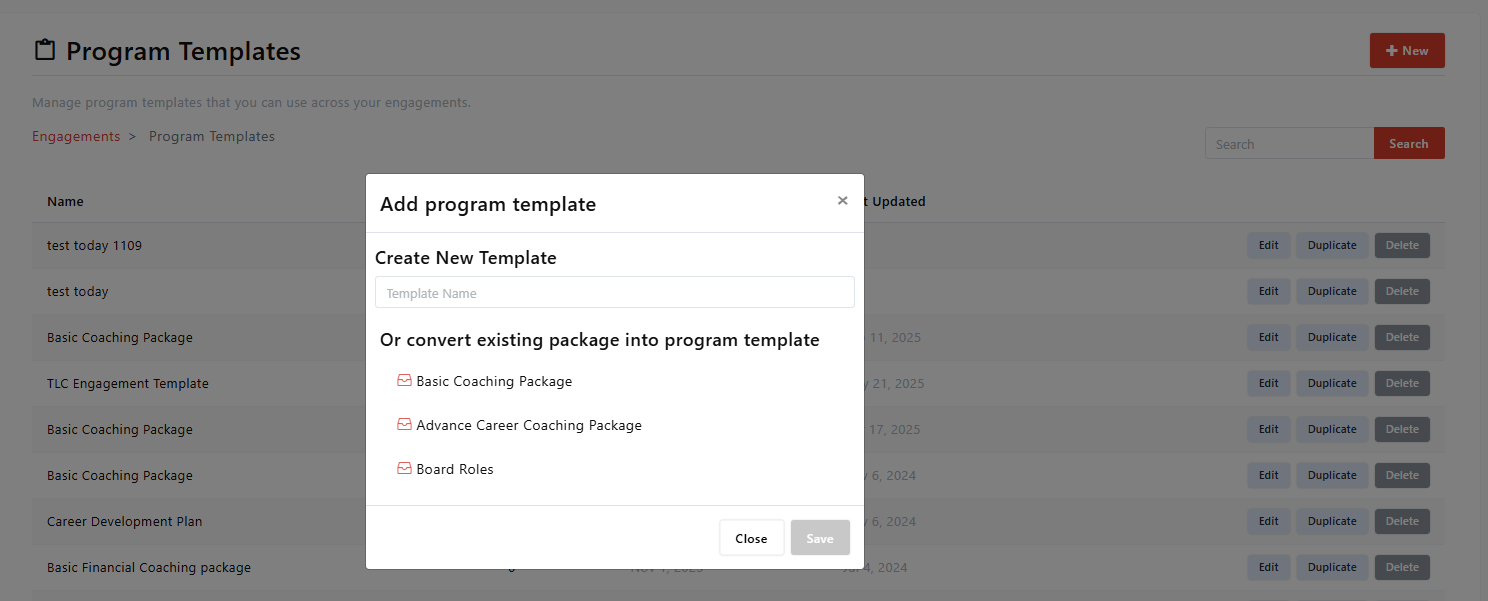1488x601 pixels.
Task: Close the dialog with the X icon
Action: click(842, 201)
